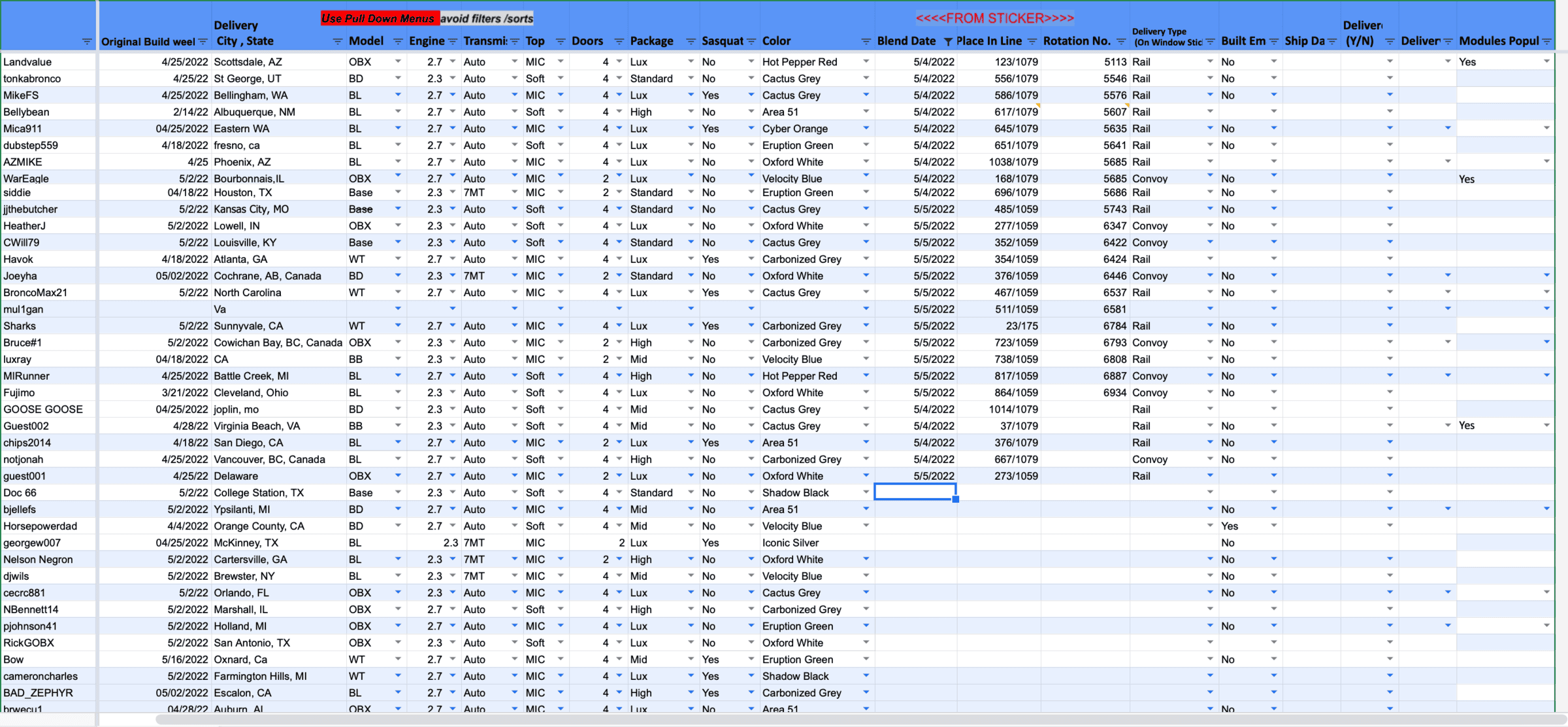The width and height of the screenshot is (1568, 727).
Task: Expand Built Em dropdown in jjthebutcher row
Action: (x=1273, y=209)
